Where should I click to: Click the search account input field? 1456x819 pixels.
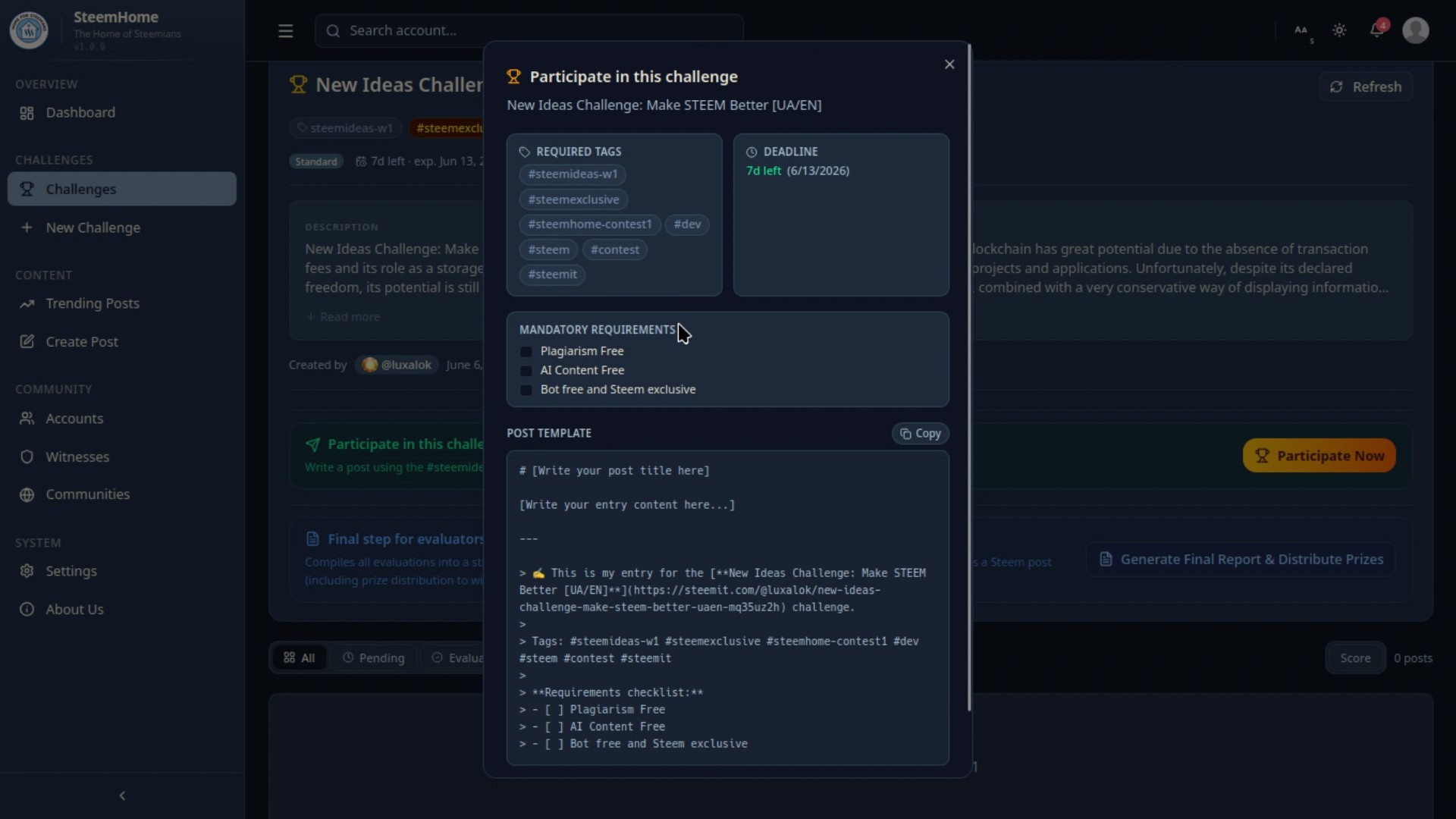tap(529, 31)
